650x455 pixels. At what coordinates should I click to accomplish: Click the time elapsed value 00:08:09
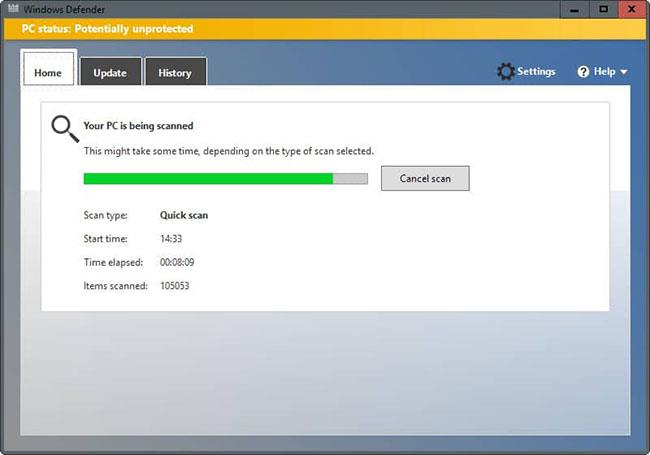coord(177,262)
